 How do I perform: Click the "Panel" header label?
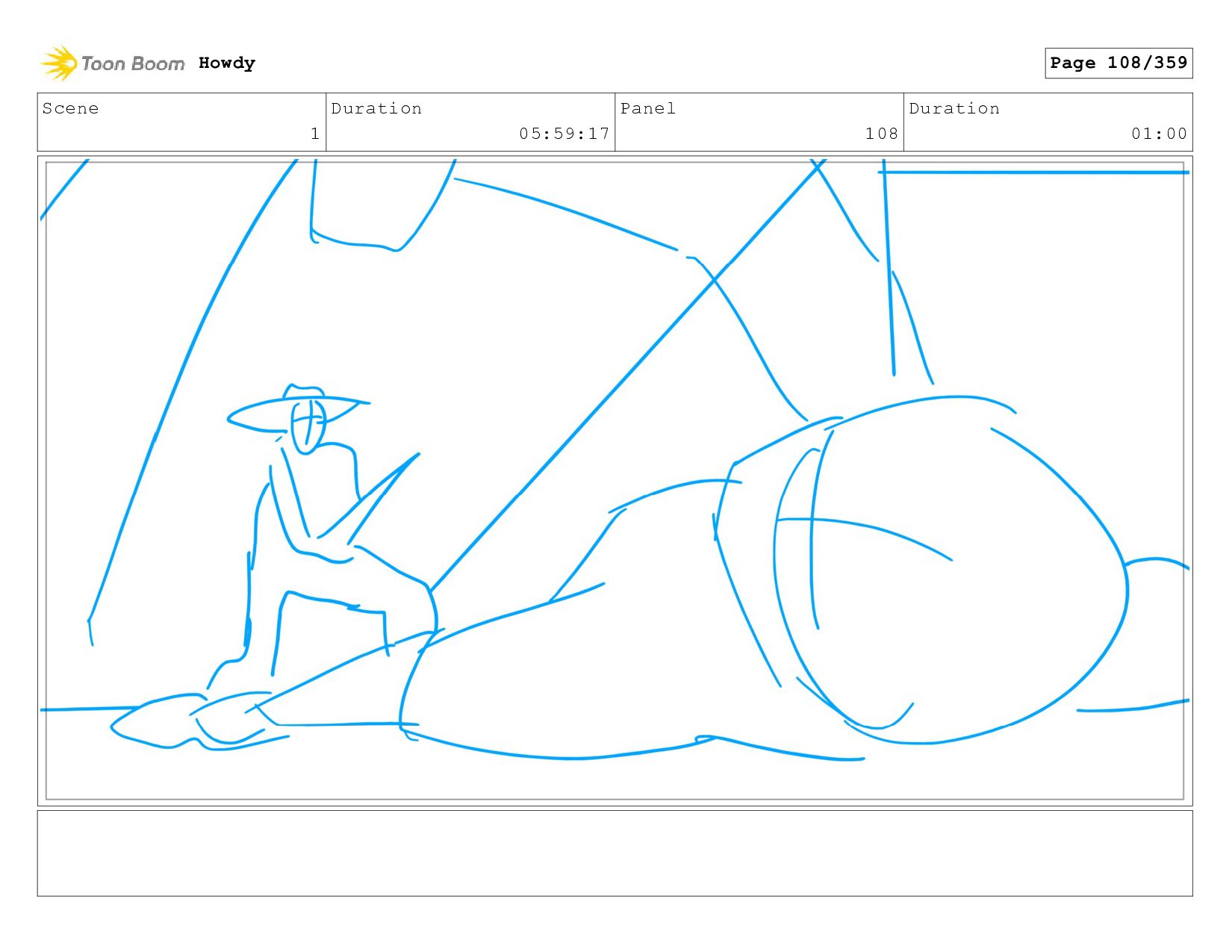click(648, 108)
